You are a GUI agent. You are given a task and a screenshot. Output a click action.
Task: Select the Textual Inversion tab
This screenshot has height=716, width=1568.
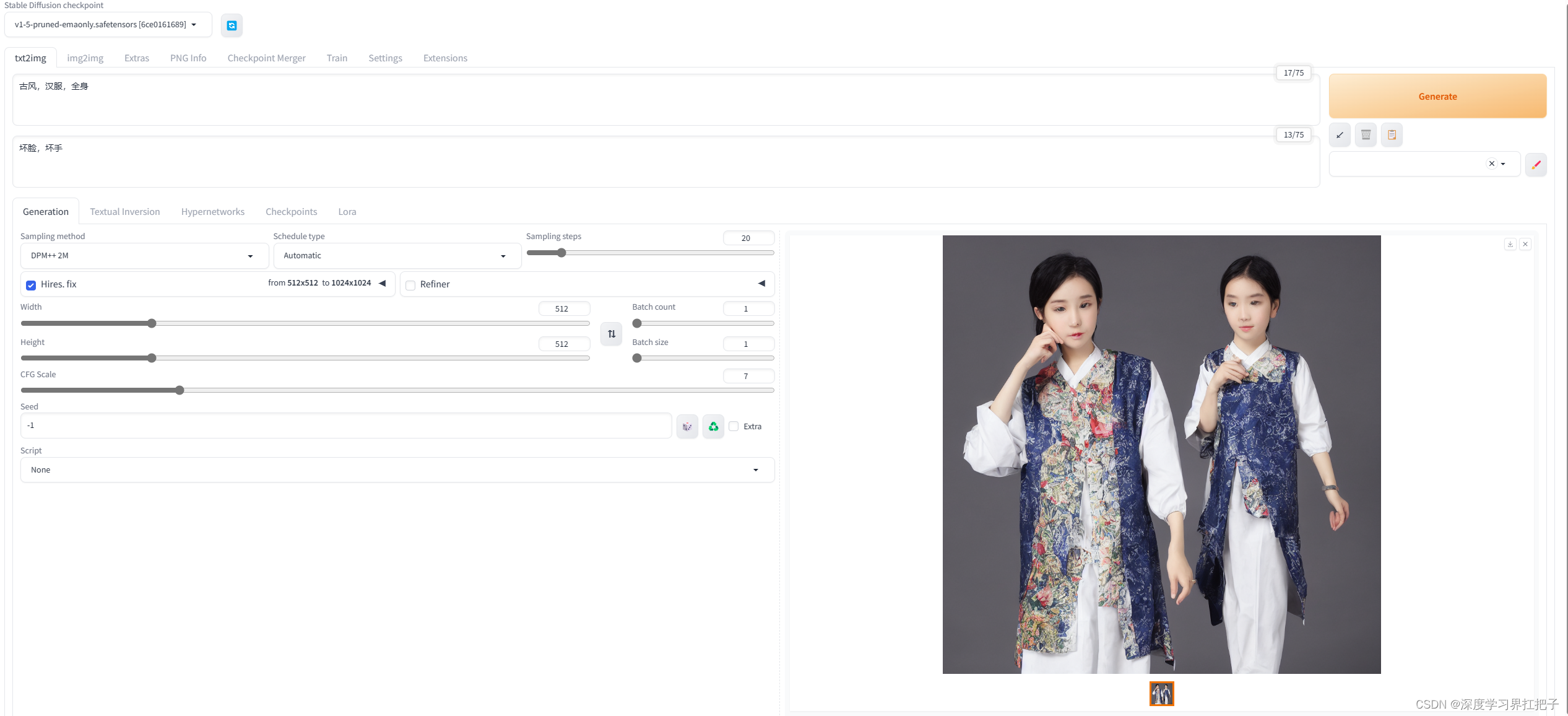tap(125, 210)
